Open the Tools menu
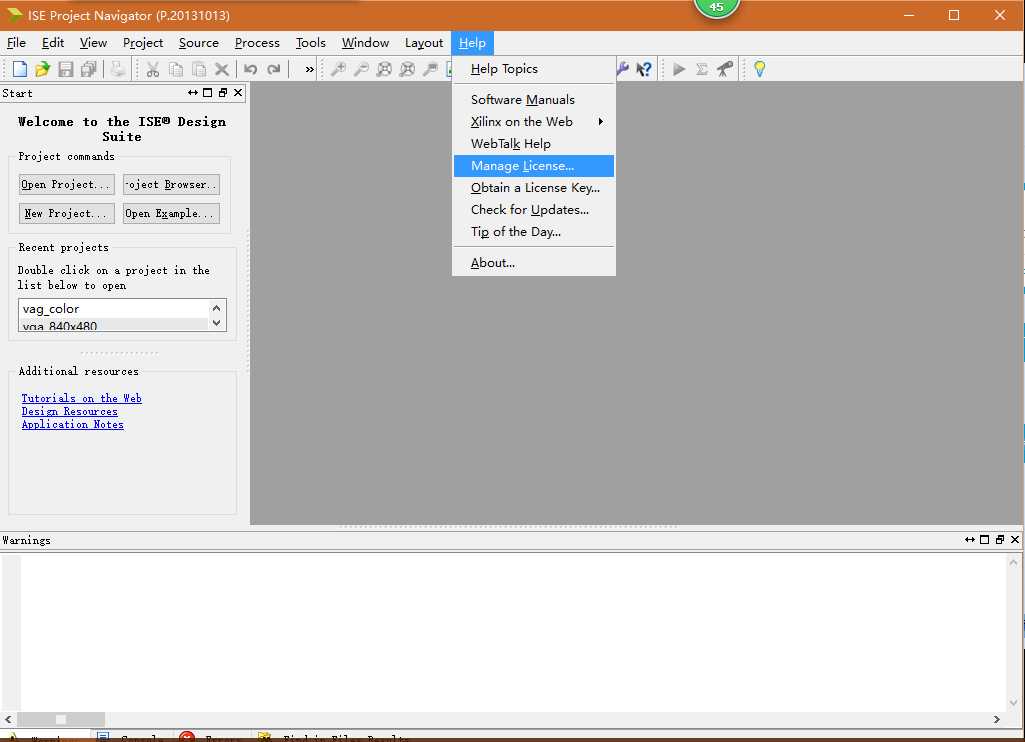1025x742 pixels. pos(311,42)
